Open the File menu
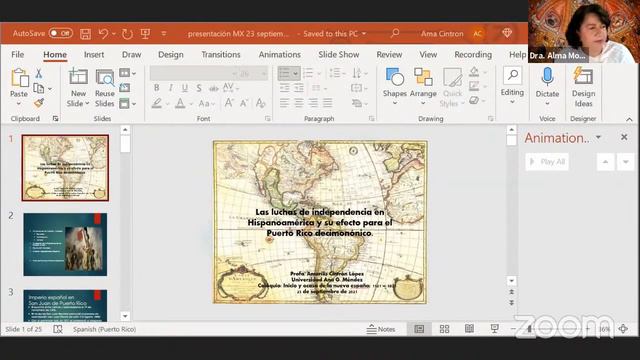Screen dimensions: 640x360 [18, 54]
